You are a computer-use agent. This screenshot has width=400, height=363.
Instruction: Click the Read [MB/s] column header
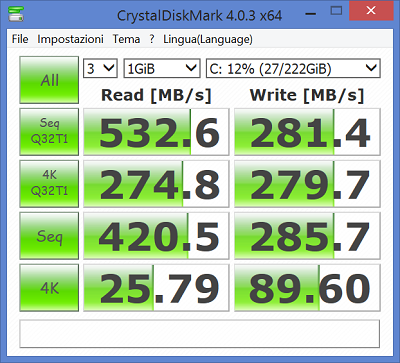click(x=156, y=95)
